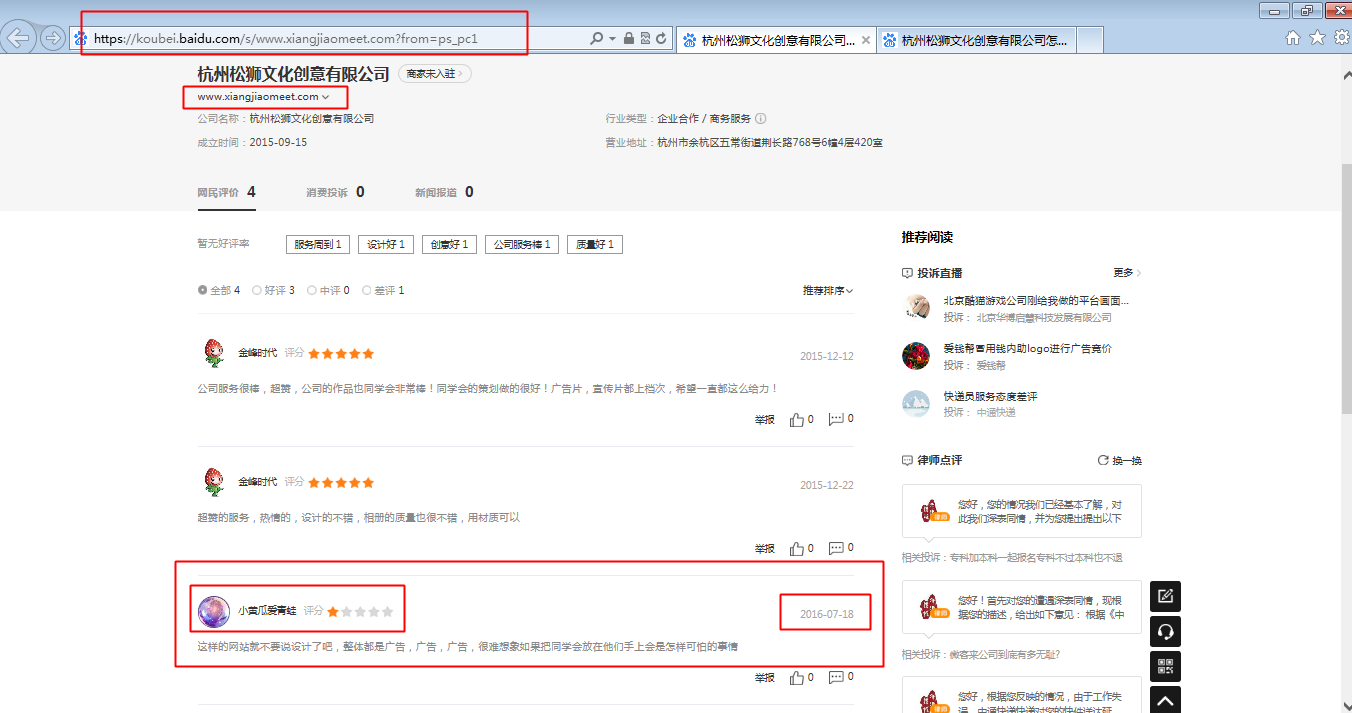This screenshot has width=1352, height=713.
Task: Click username 小苦瓜爱青蛙
Action: [x=267, y=611]
